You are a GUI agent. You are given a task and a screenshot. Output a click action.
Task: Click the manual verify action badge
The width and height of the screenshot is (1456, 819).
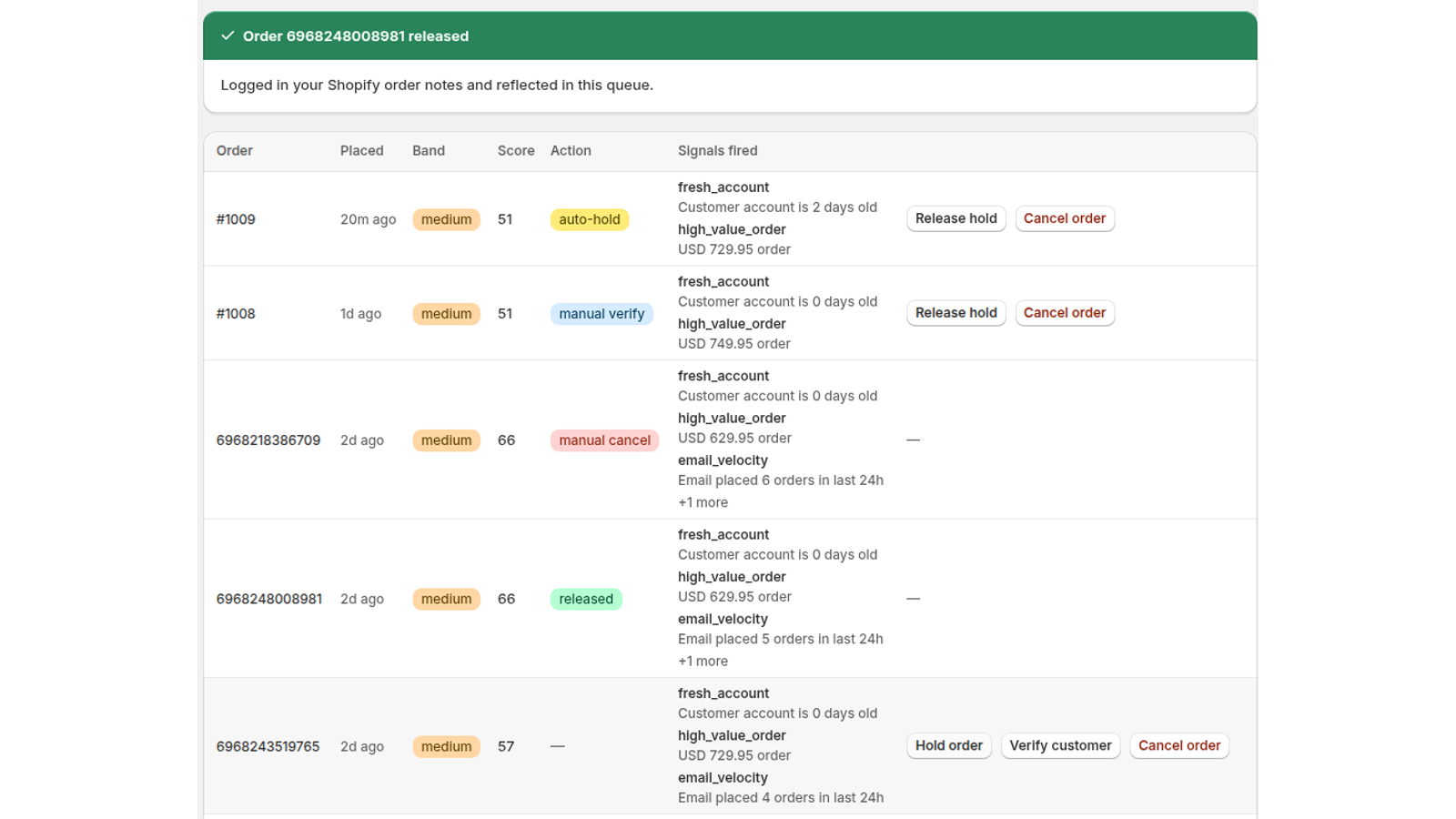[602, 314]
